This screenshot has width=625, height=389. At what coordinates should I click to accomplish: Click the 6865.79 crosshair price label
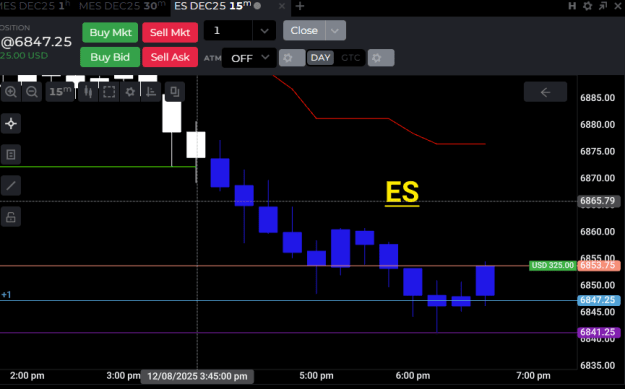point(599,201)
